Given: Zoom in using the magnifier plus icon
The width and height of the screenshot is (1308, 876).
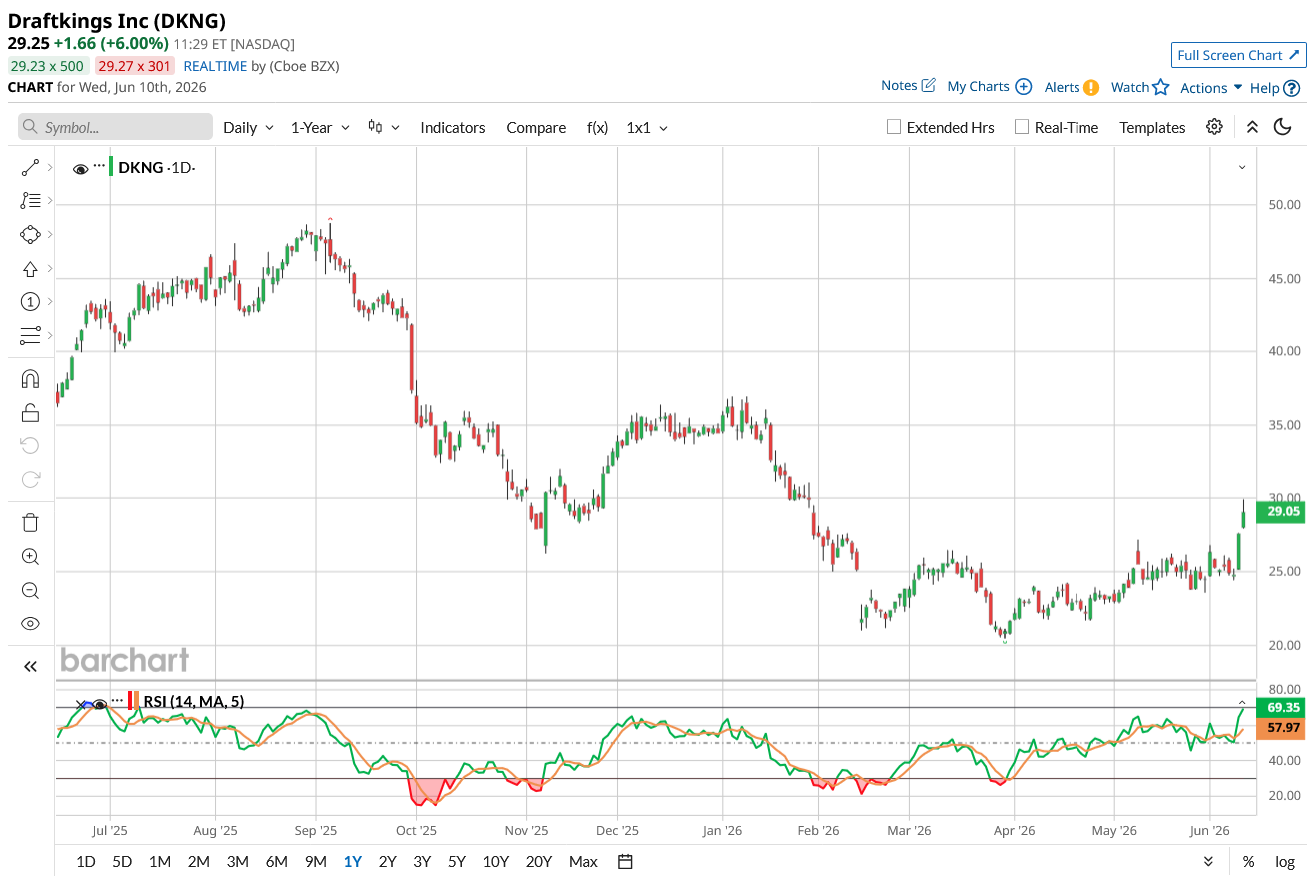Looking at the screenshot, I should click(30, 557).
